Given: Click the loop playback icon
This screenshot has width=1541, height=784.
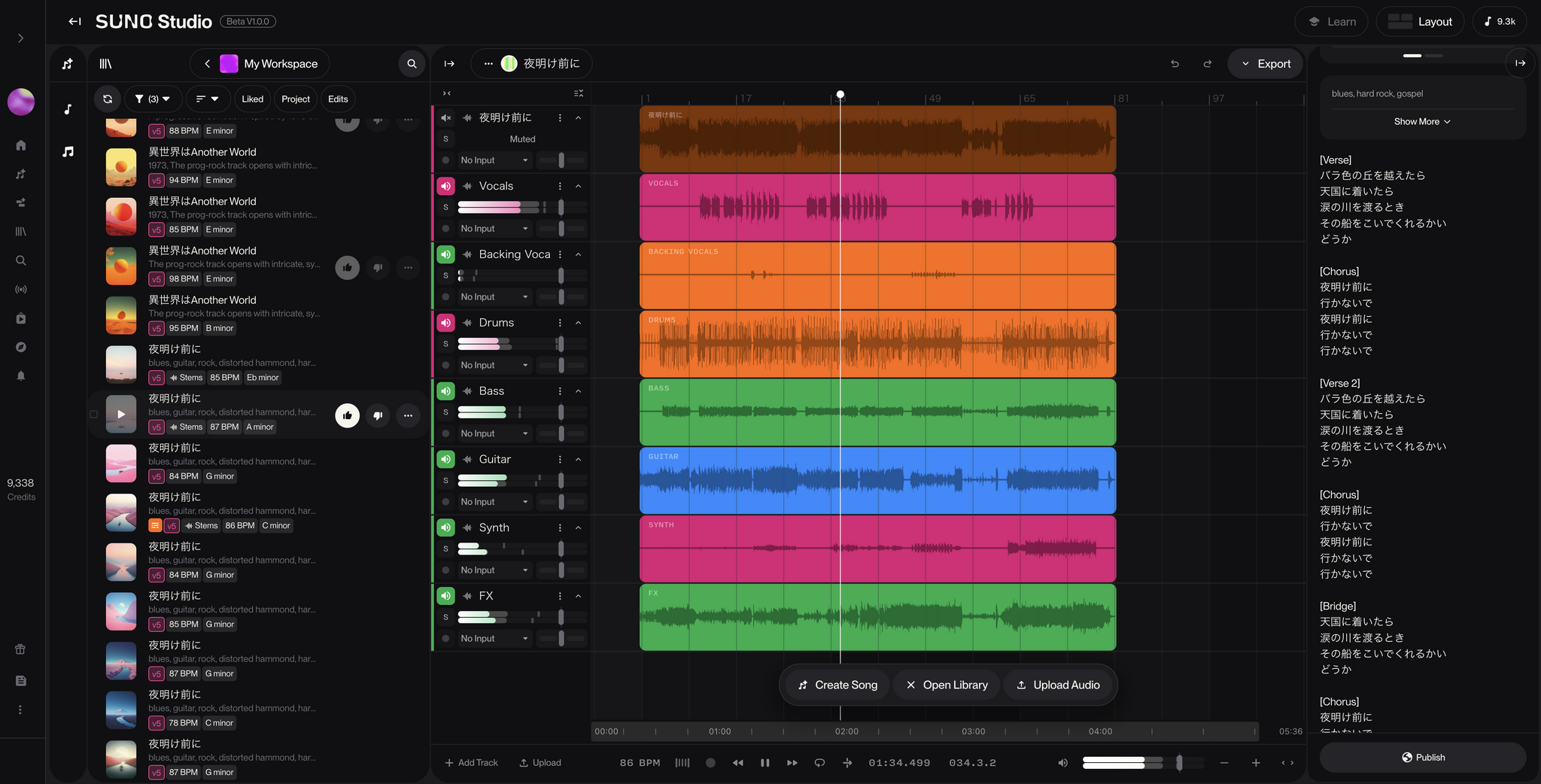Looking at the screenshot, I should pyautogui.click(x=819, y=763).
